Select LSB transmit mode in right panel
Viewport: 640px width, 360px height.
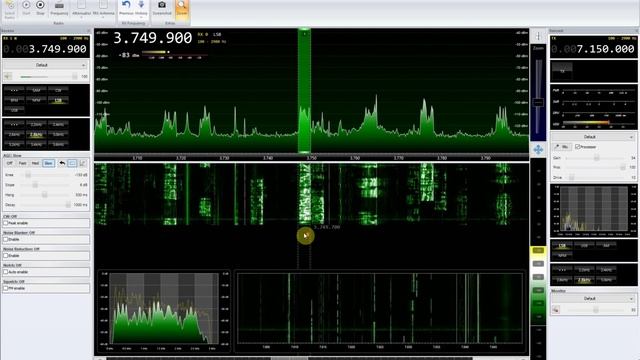[x=562, y=245]
